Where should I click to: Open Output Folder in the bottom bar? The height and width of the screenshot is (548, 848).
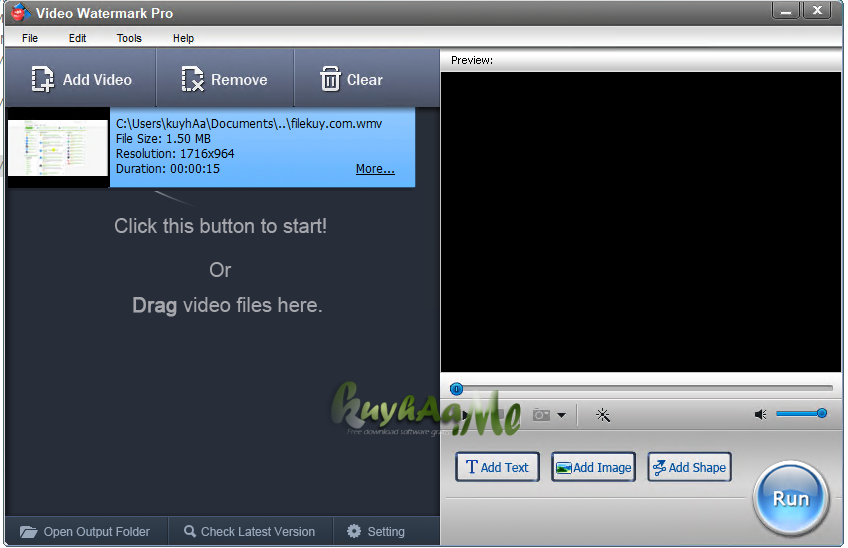[x=85, y=532]
